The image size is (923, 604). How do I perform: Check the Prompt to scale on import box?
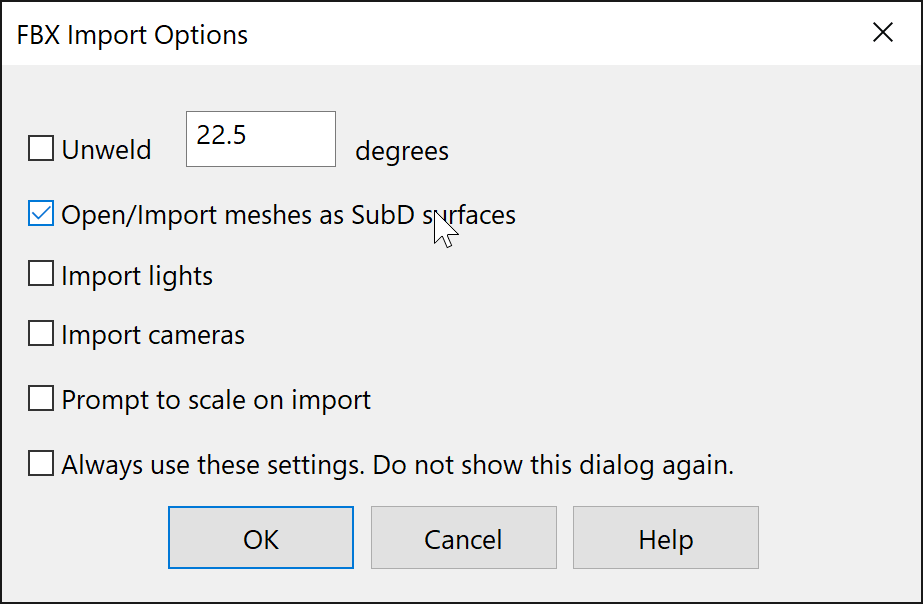click(41, 399)
